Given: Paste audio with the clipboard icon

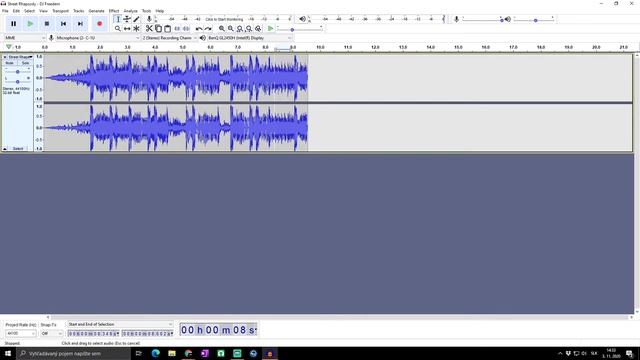Looking at the screenshot, I should [x=167, y=29].
